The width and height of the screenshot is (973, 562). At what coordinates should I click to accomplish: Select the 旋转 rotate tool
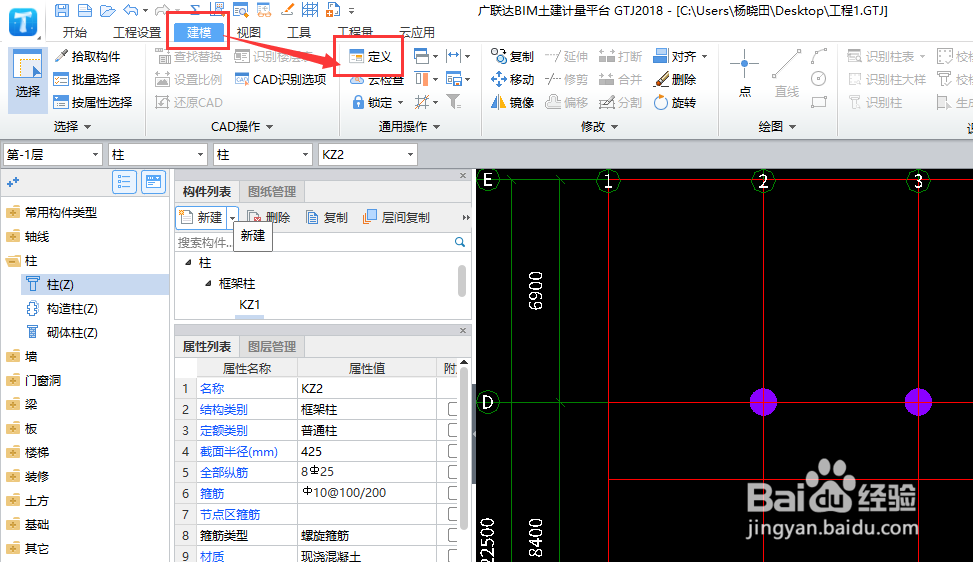point(675,102)
